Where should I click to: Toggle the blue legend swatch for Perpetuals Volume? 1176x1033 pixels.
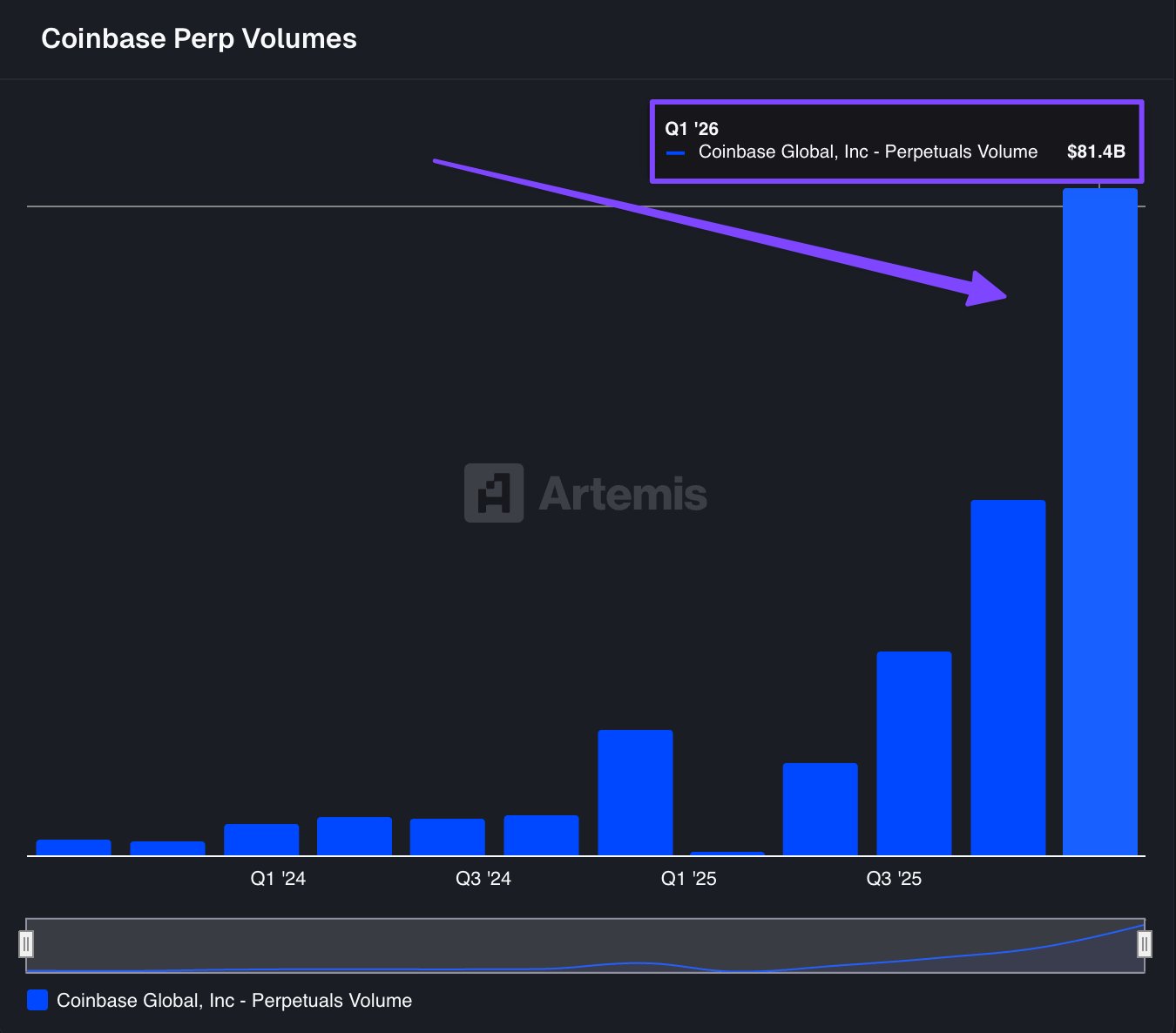click(x=37, y=1000)
